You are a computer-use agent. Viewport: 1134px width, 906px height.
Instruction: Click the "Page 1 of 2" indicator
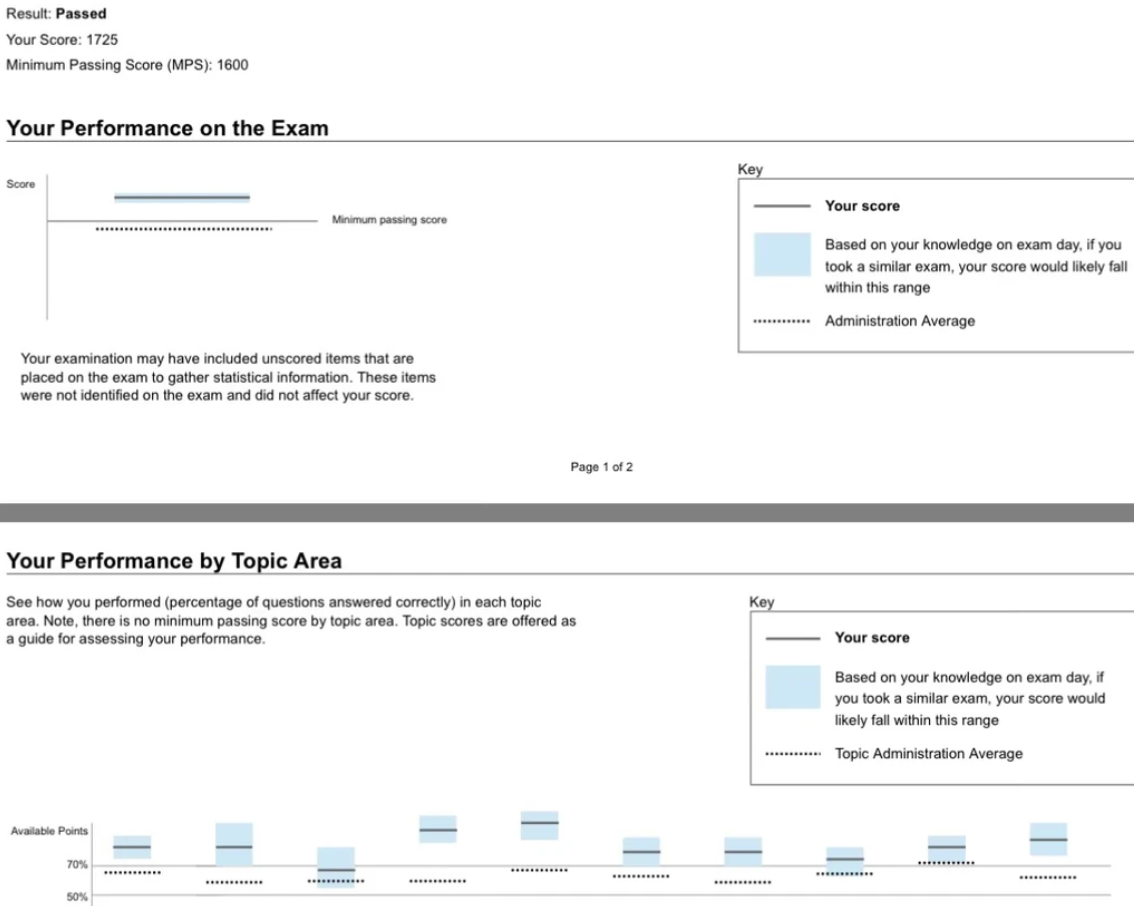[x=601, y=467]
